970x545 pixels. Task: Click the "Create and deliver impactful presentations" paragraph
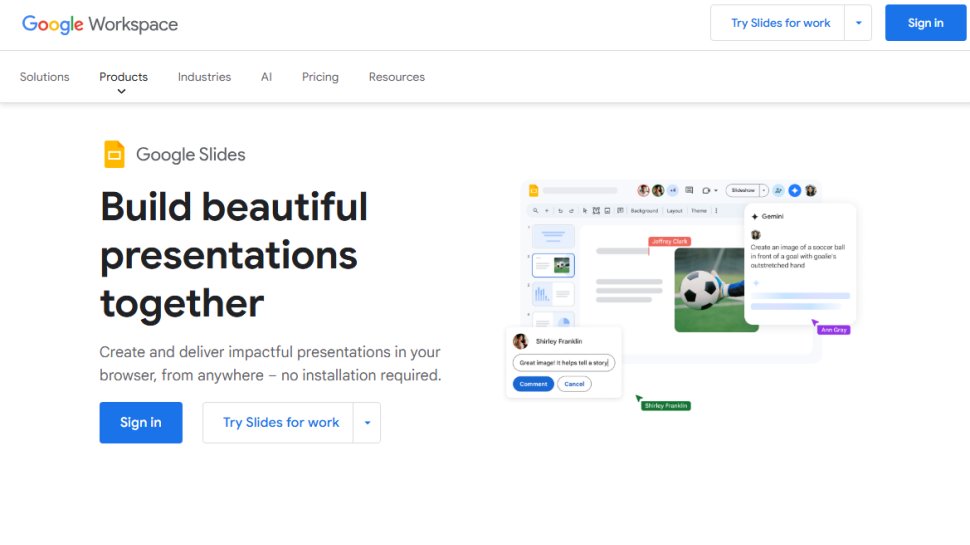pyautogui.click(x=270, y=363)
